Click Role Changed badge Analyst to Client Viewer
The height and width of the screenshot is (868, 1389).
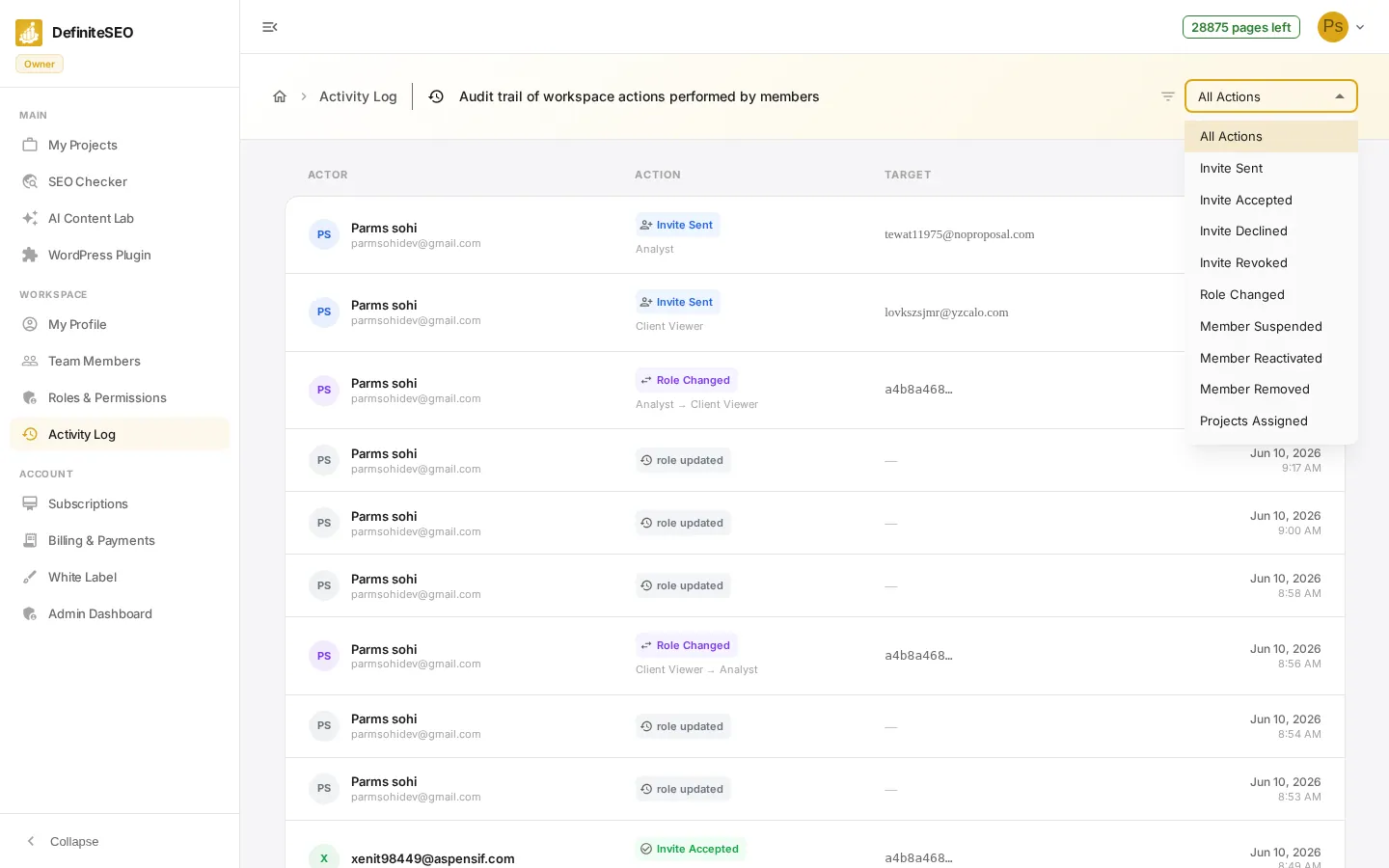coord(686,380)
